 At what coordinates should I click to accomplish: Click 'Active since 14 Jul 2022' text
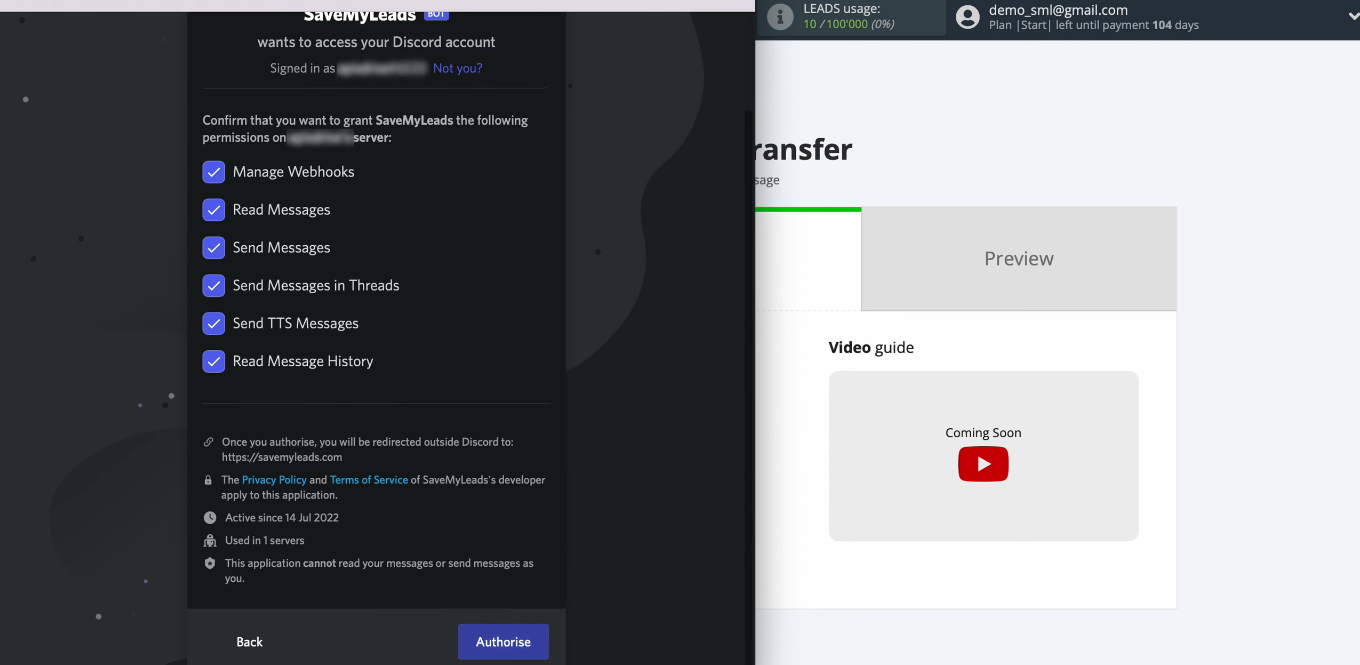pyautogui.click(x=282, y=518)
